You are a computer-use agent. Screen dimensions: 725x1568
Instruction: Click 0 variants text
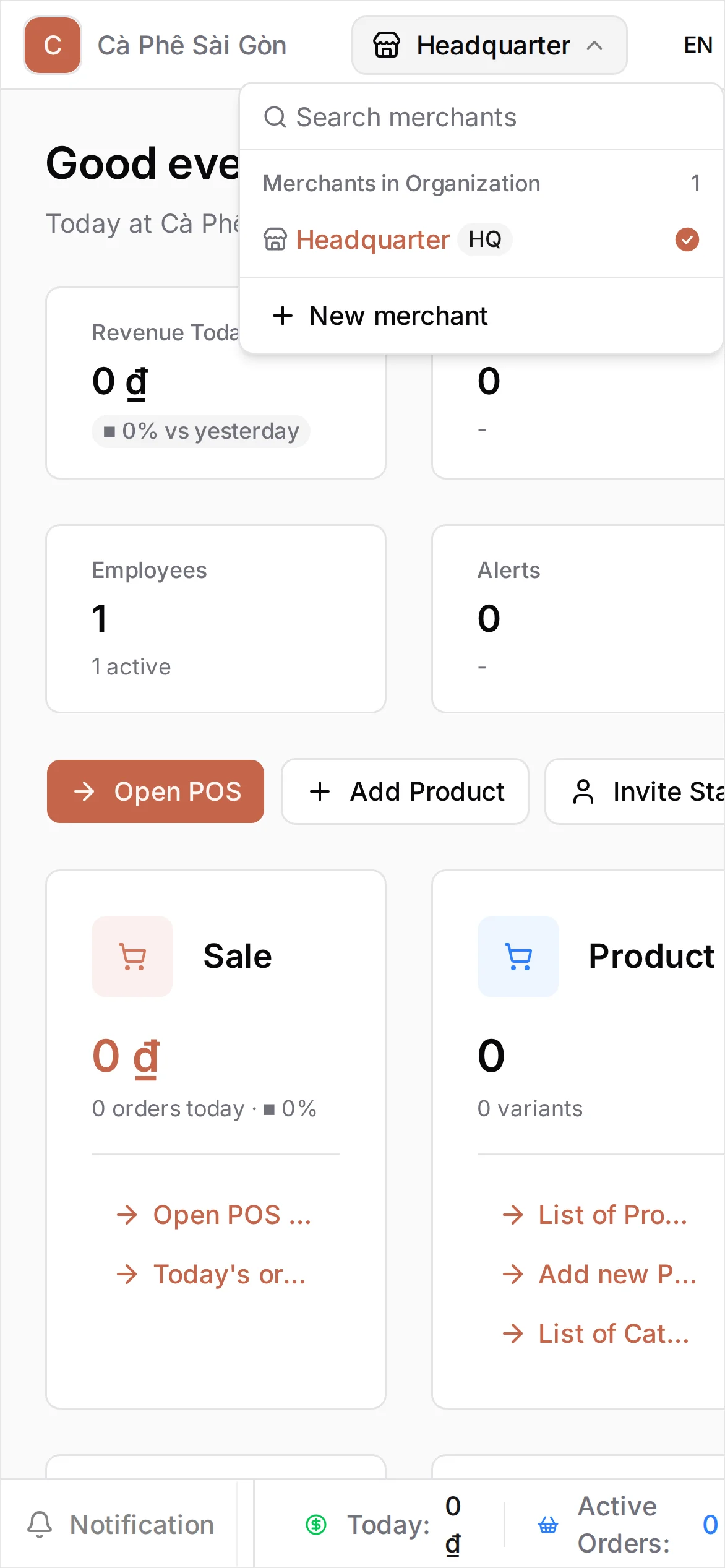(530, 1108)
